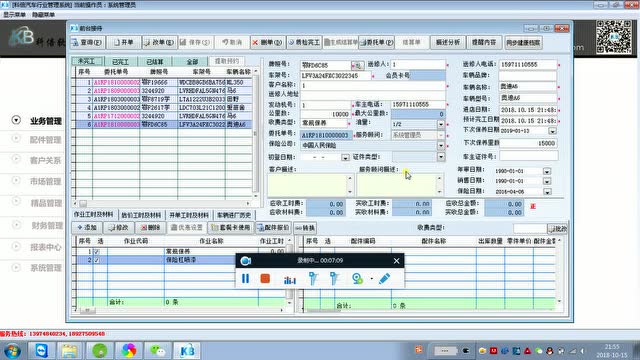Toggle the checkbox for job row 2

point(97,260)
